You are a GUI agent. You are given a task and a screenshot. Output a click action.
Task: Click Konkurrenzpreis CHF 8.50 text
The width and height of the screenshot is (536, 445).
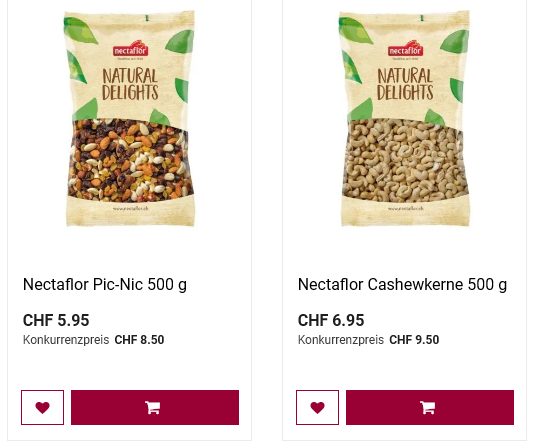93,340
